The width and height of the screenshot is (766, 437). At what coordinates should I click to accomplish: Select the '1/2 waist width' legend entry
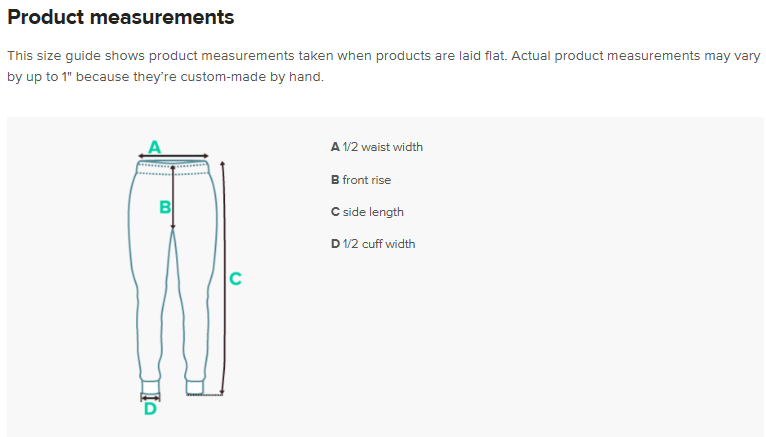coord(377,147)
